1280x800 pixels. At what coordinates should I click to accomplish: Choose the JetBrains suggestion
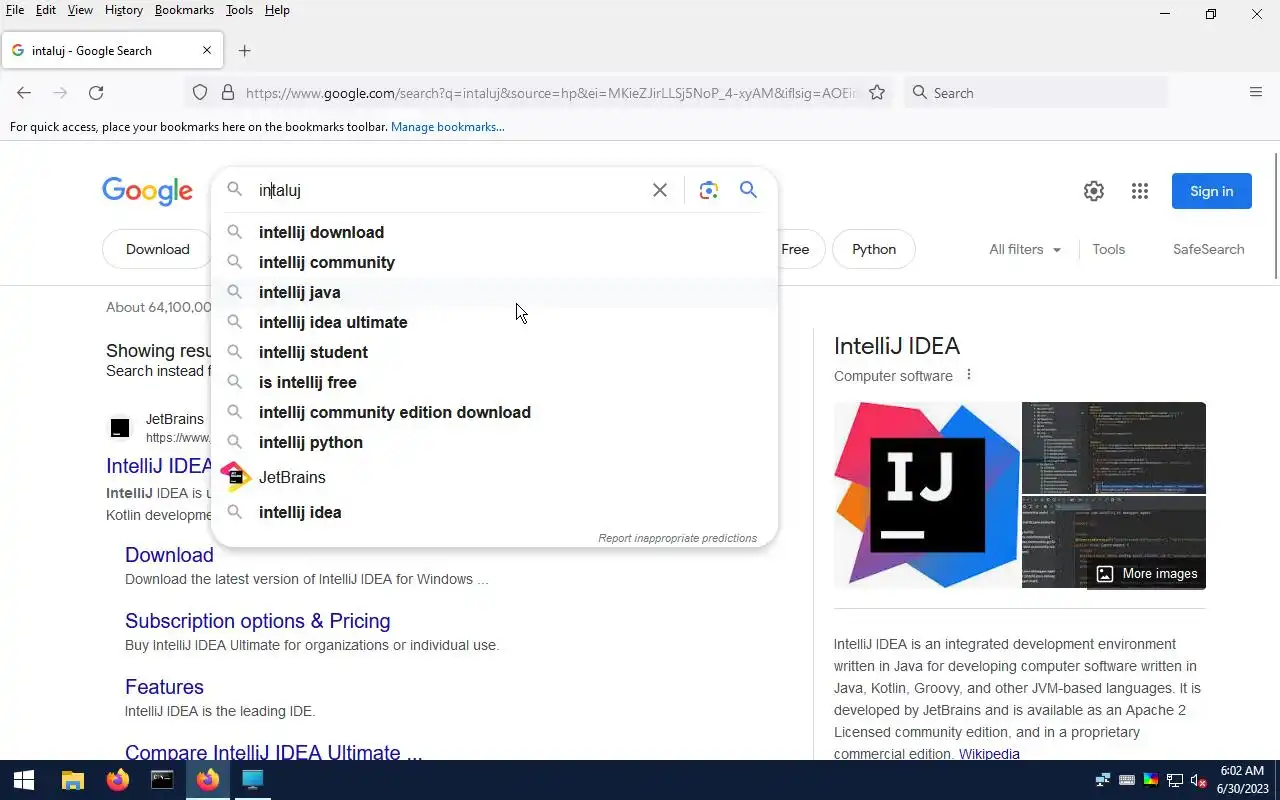[x=494, y=477]
